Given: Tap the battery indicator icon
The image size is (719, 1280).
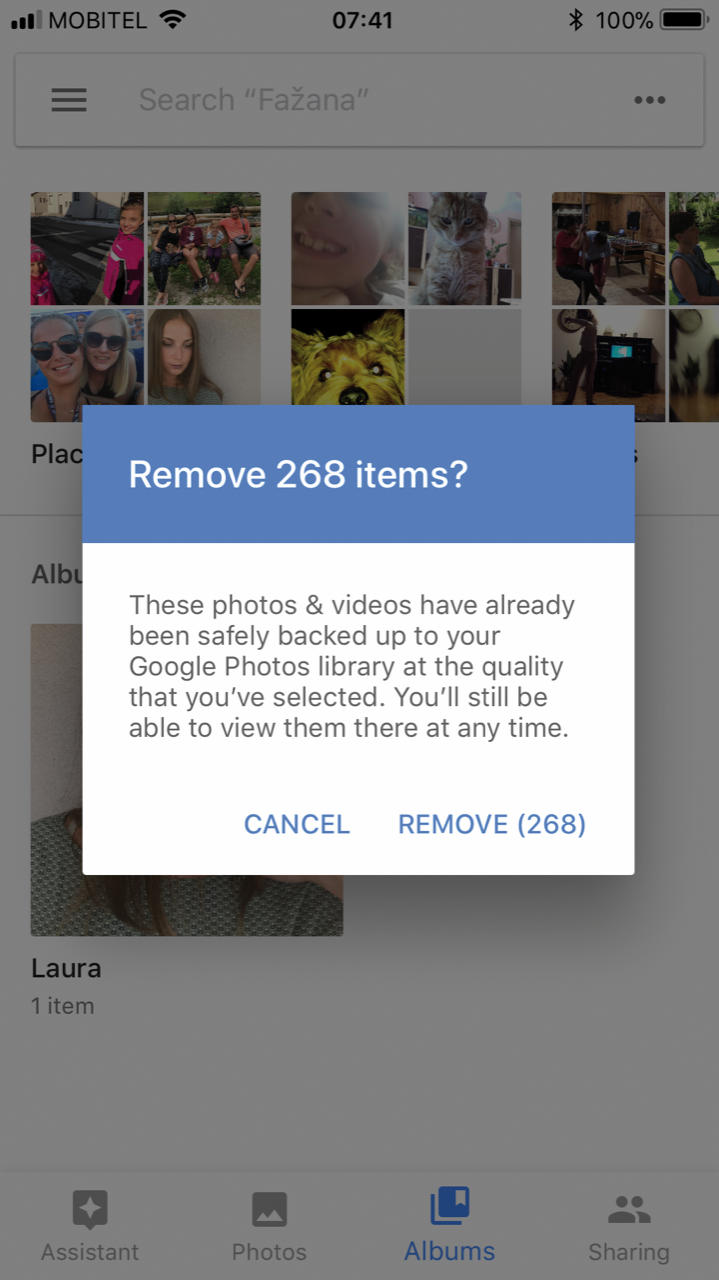Looking at the screenshot, I should click(x=684, y=19).
